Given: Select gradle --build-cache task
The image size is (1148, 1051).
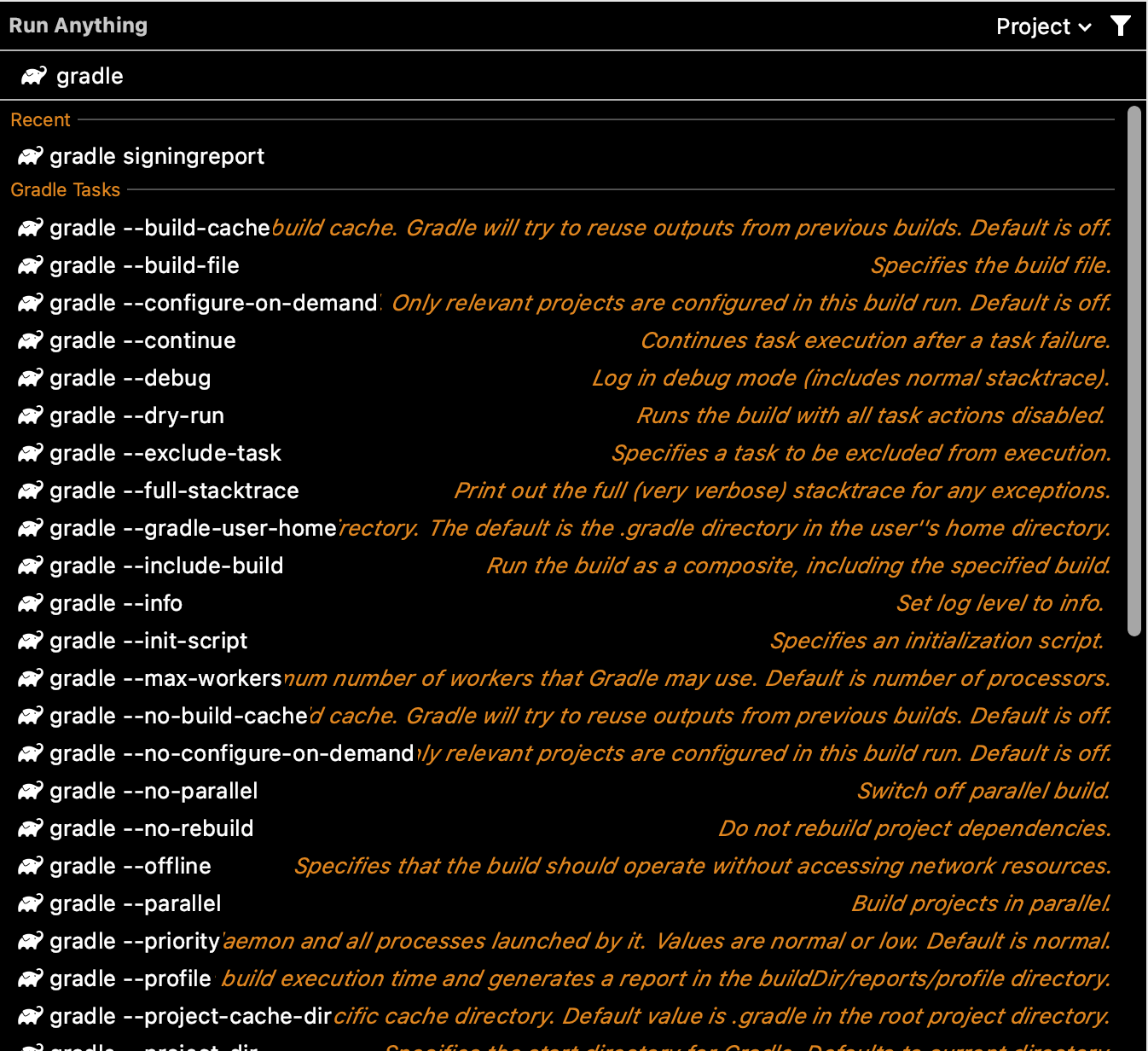Looking at the screenshot, I should (x=563, y=228).
